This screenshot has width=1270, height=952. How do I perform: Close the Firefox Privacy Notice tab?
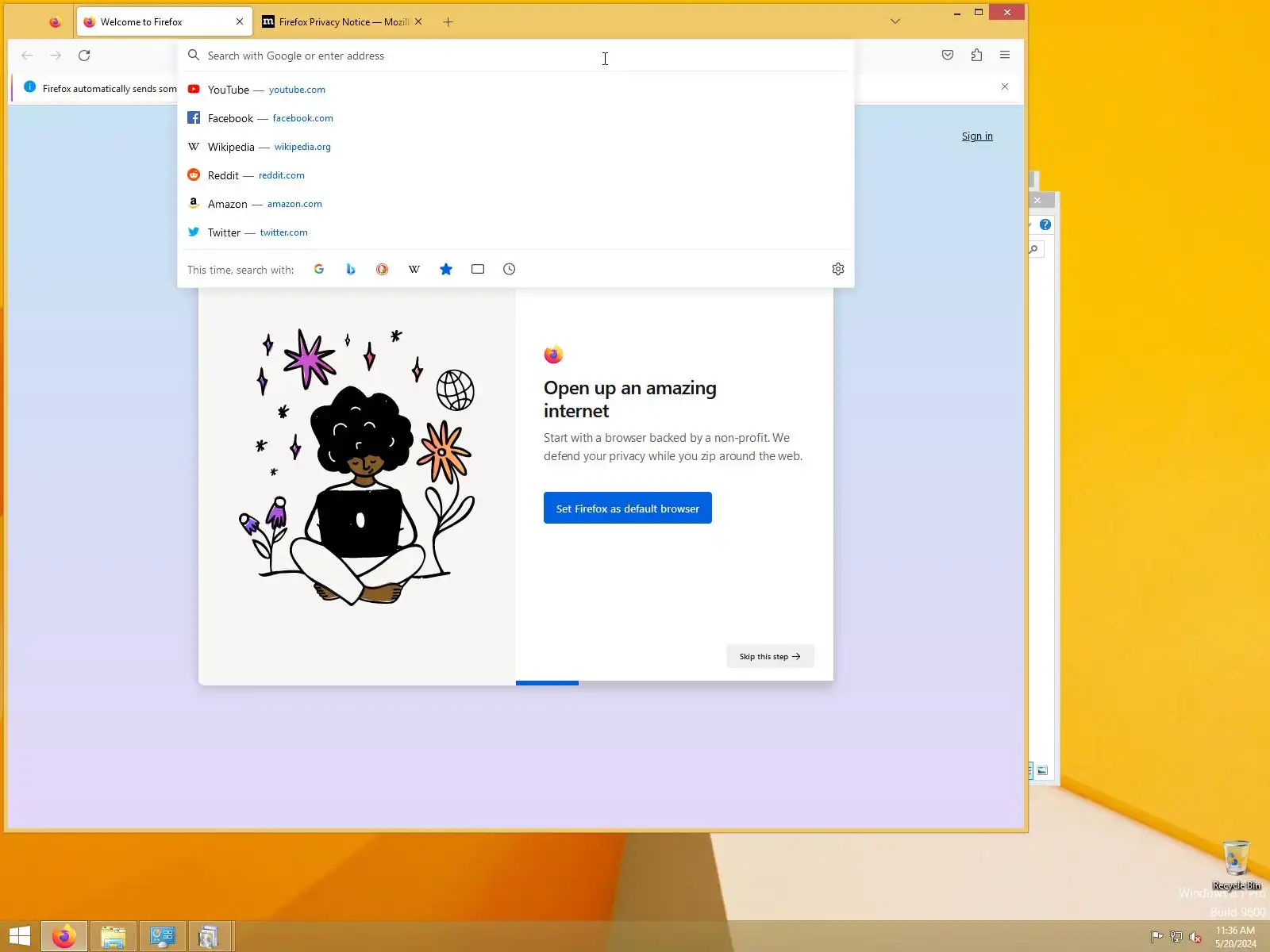(418, 21)
